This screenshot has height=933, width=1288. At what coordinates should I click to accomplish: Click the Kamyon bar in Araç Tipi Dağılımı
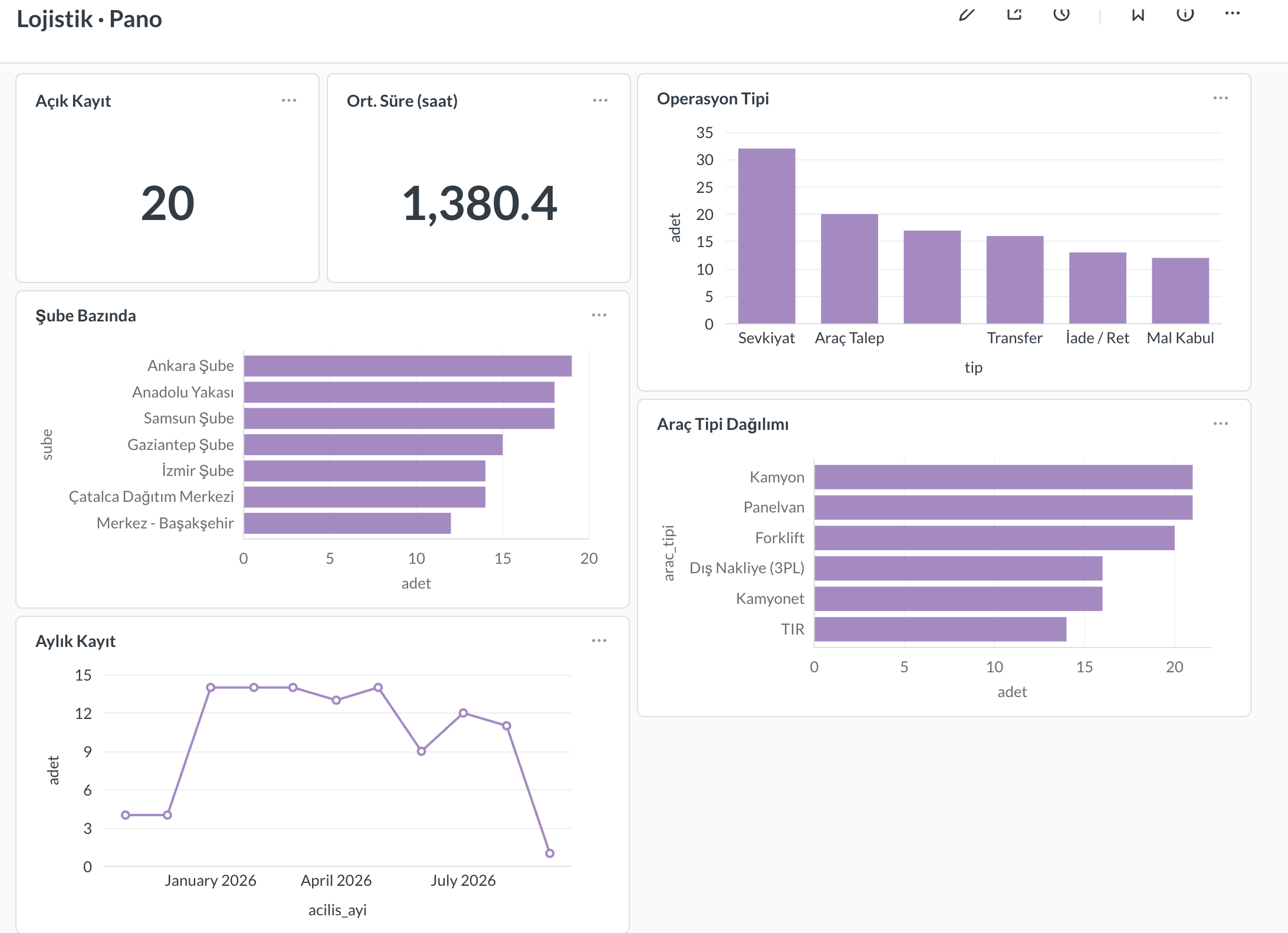click(1003, 477)
